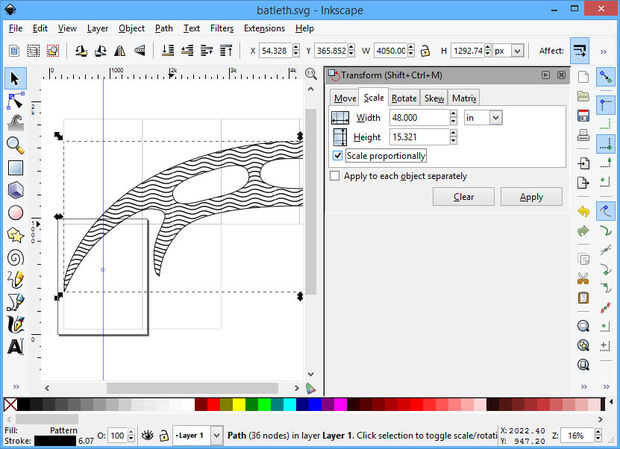The width and height of the screenshot is (620, 449).
Task: Click the Print document icon
Action: pyautogui.click(x=583, y=135)
